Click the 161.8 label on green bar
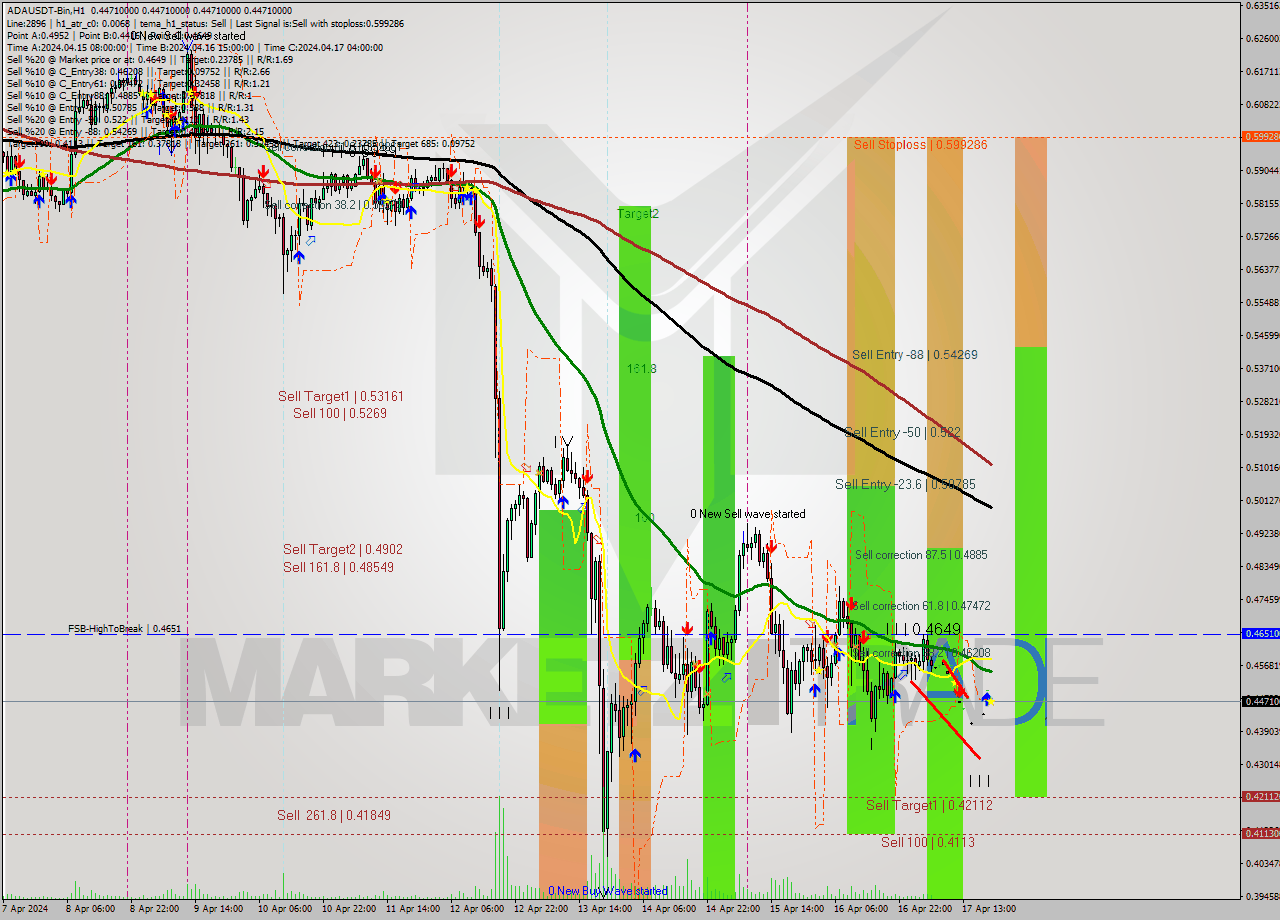Screen dimensions: 1280x920 pyautogui.click(x=641, y=369)
